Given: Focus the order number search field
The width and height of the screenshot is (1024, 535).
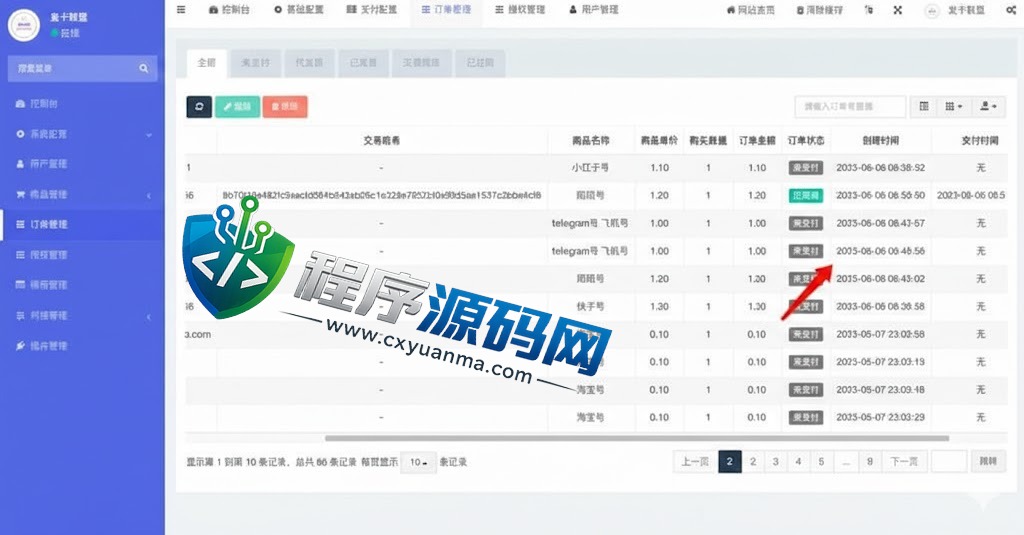Looking at the screenshot, I should click(x=850, y=106).
